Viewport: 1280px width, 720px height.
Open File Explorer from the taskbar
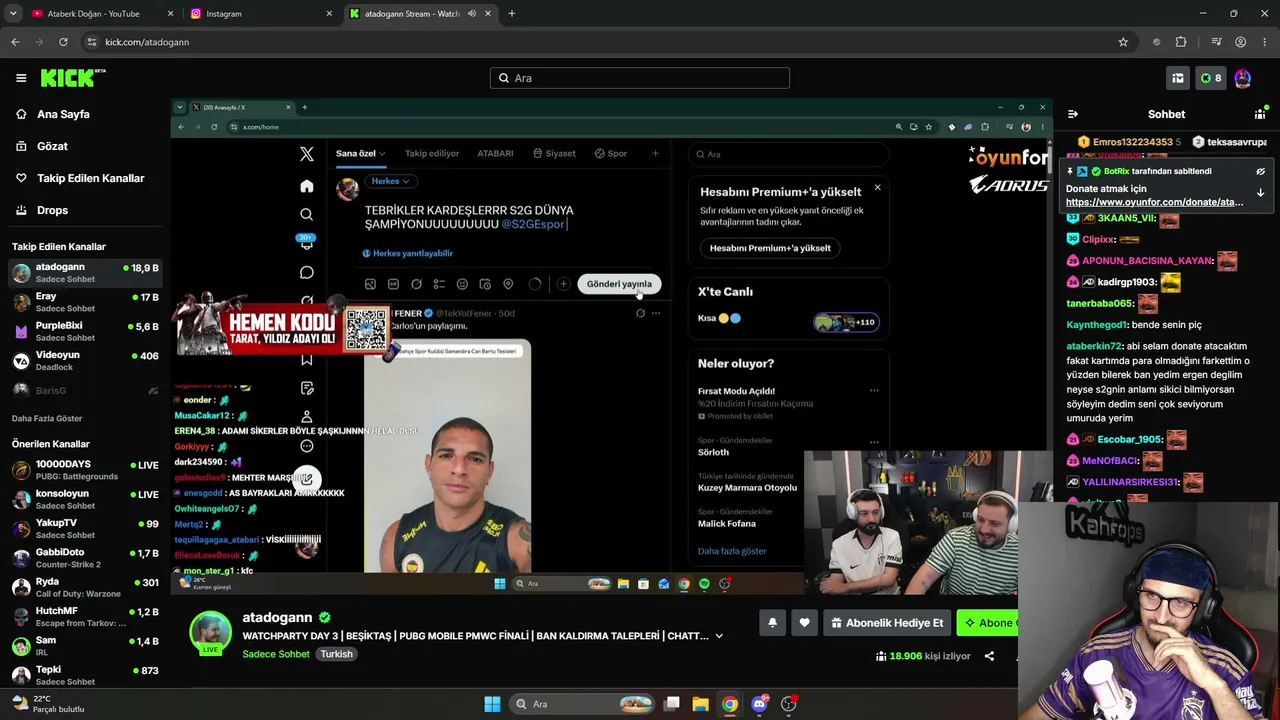click(700, 704)
